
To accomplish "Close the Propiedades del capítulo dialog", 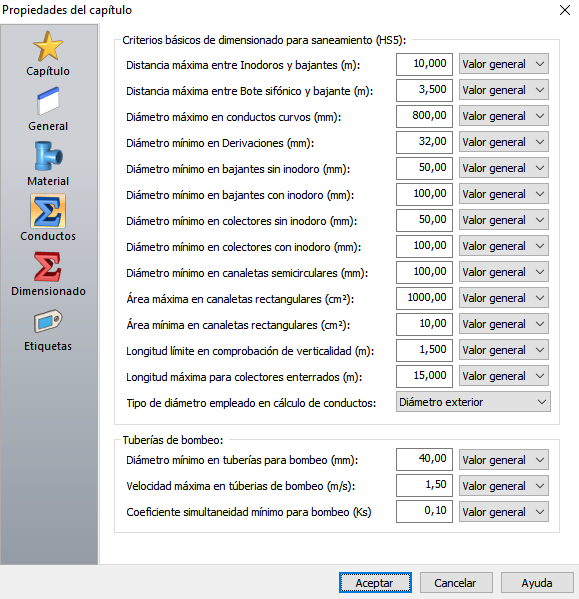I will (x=564, y=10).
